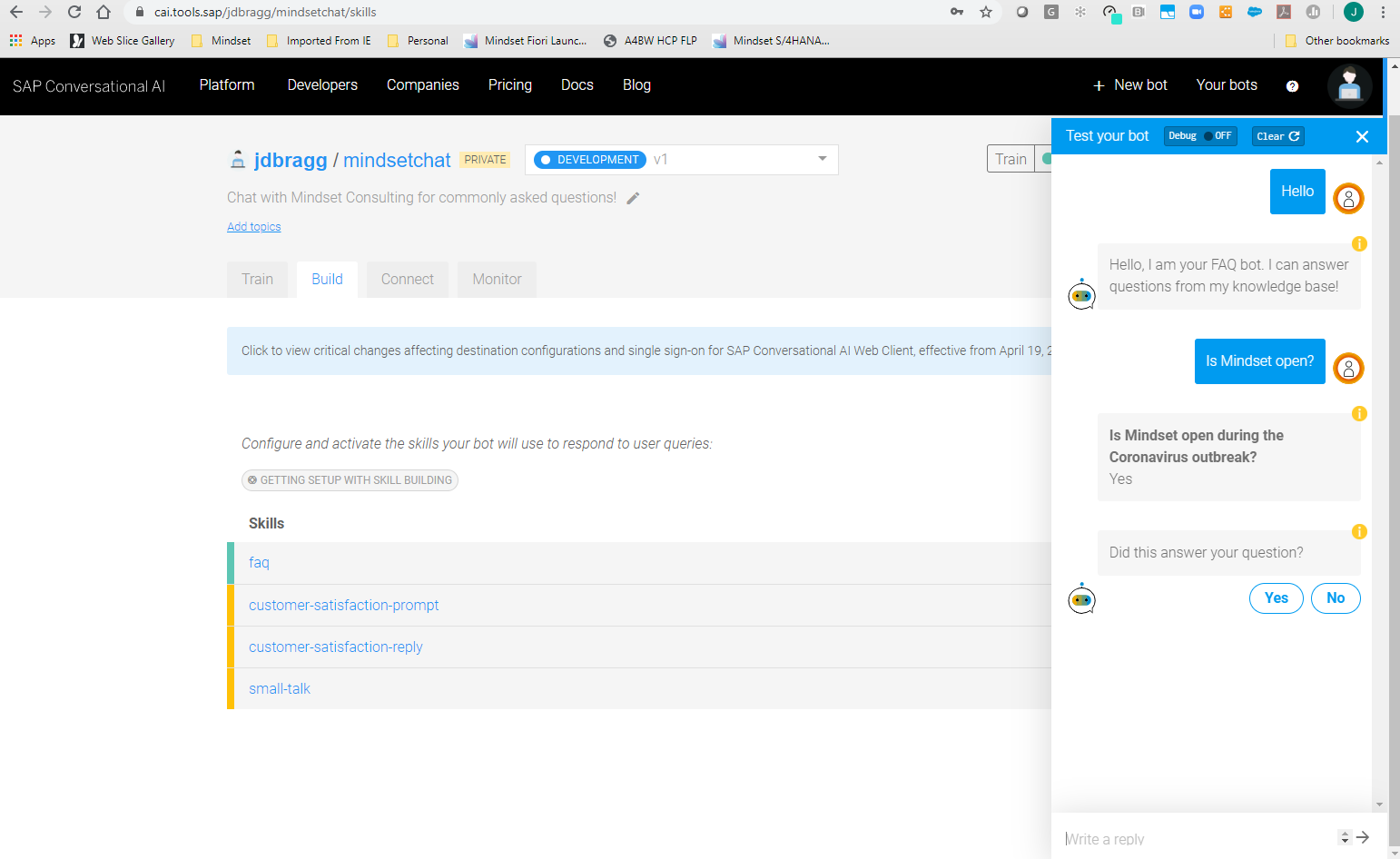Show info for the Coronavirus answer message
1400x859 pixels.
pos(1359,413)
